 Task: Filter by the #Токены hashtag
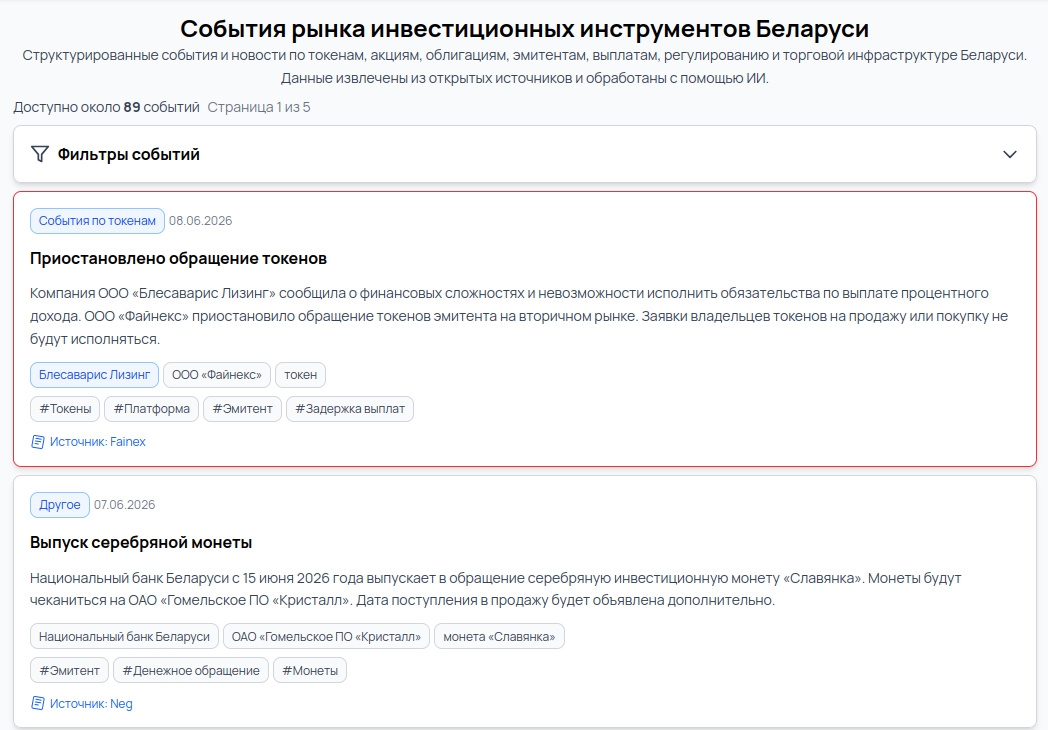pyautogui.click(x=65, y=409)
